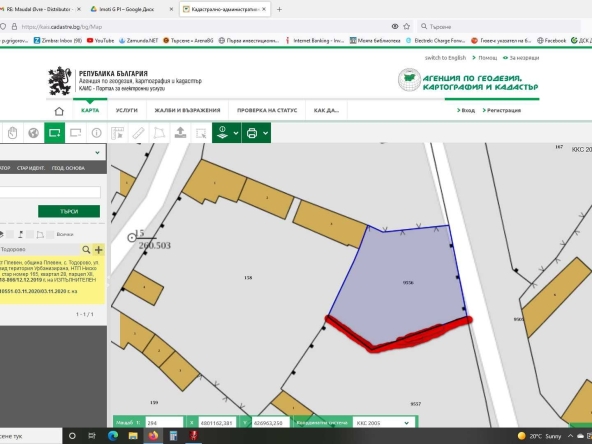592x444 pixels.
Task: Open the Internet Banking bookmark
Action: (x=314, y=40)
